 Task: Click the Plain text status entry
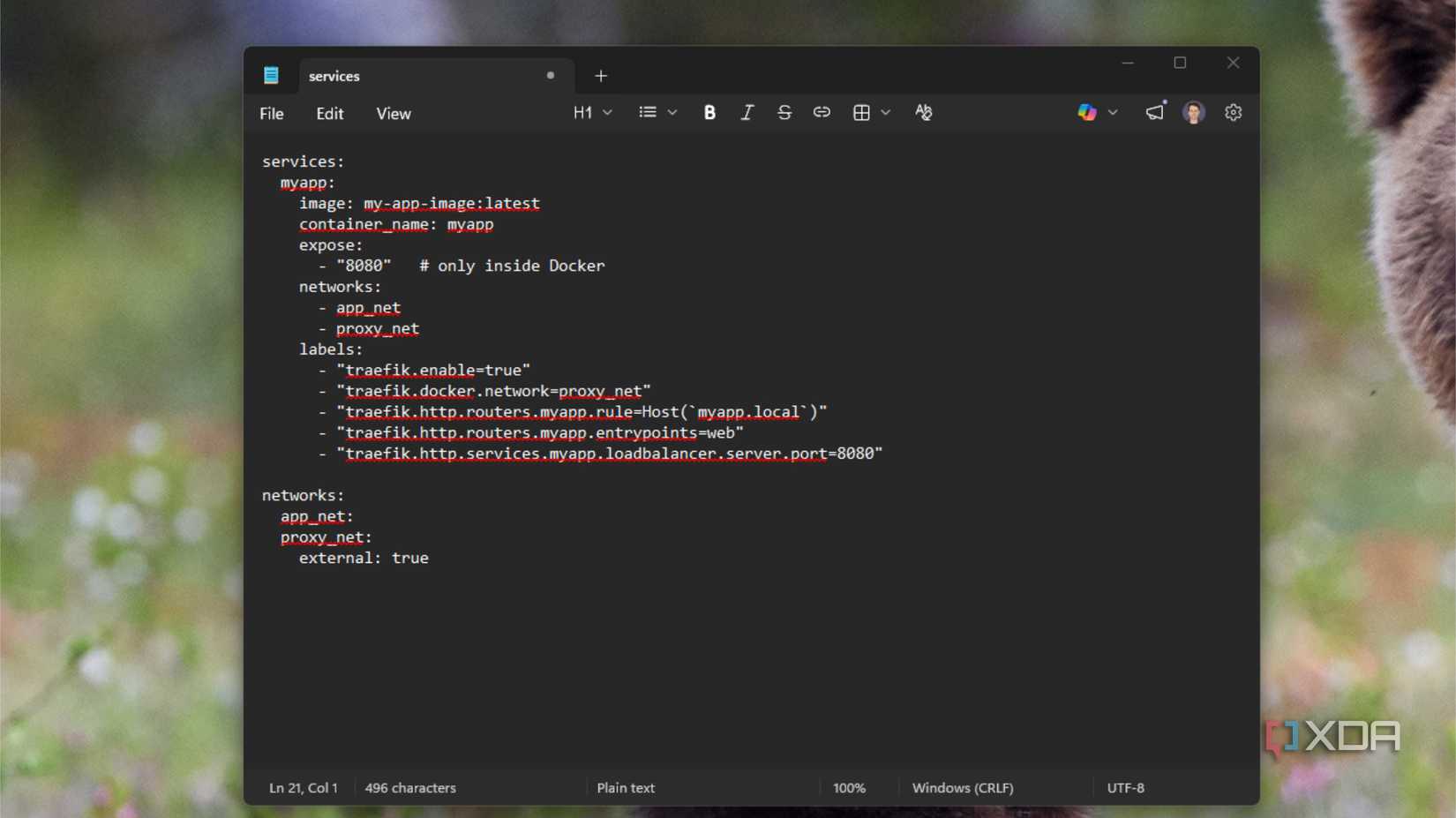point(626,788)
